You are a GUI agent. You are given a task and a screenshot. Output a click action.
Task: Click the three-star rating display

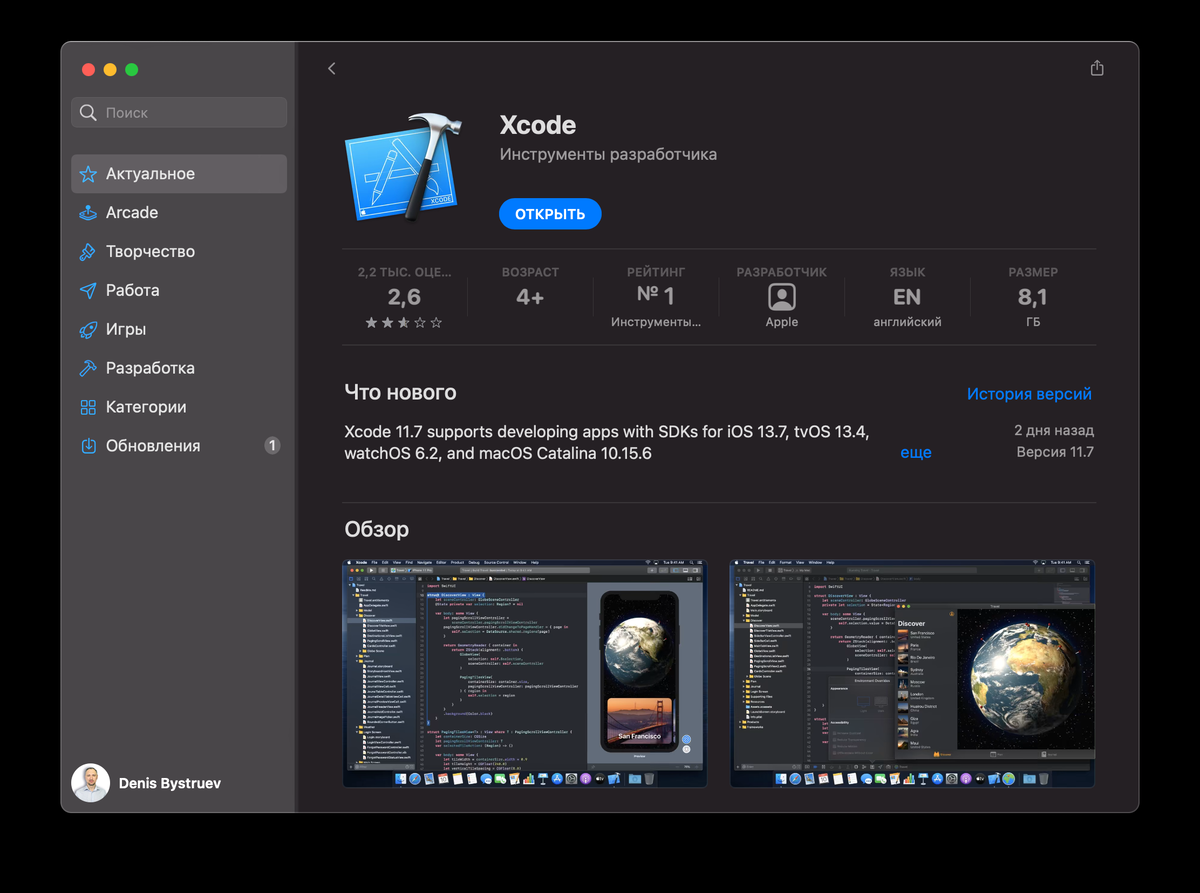point(404,322)
